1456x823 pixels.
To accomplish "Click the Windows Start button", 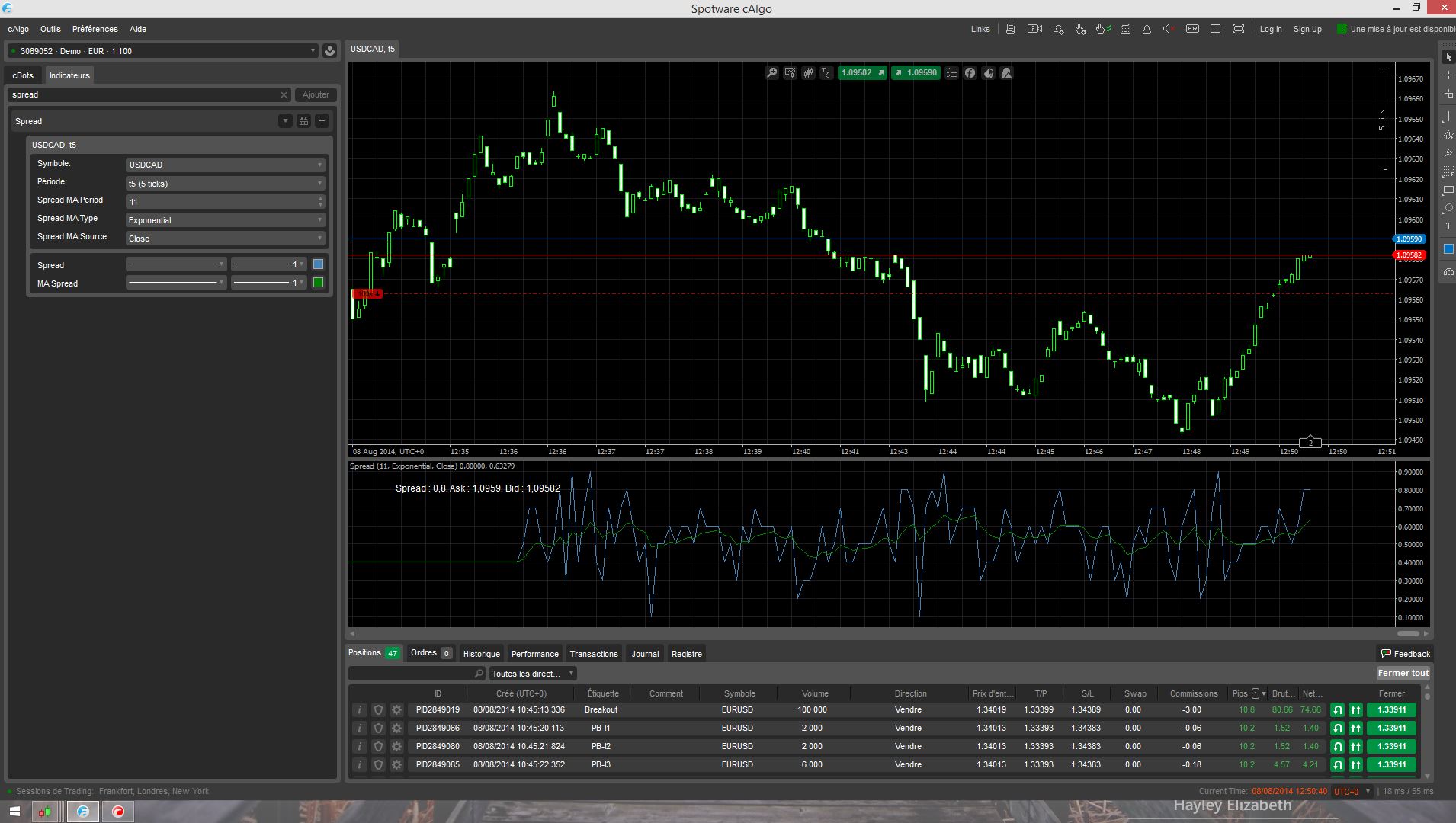I will [x=14, y=812].
